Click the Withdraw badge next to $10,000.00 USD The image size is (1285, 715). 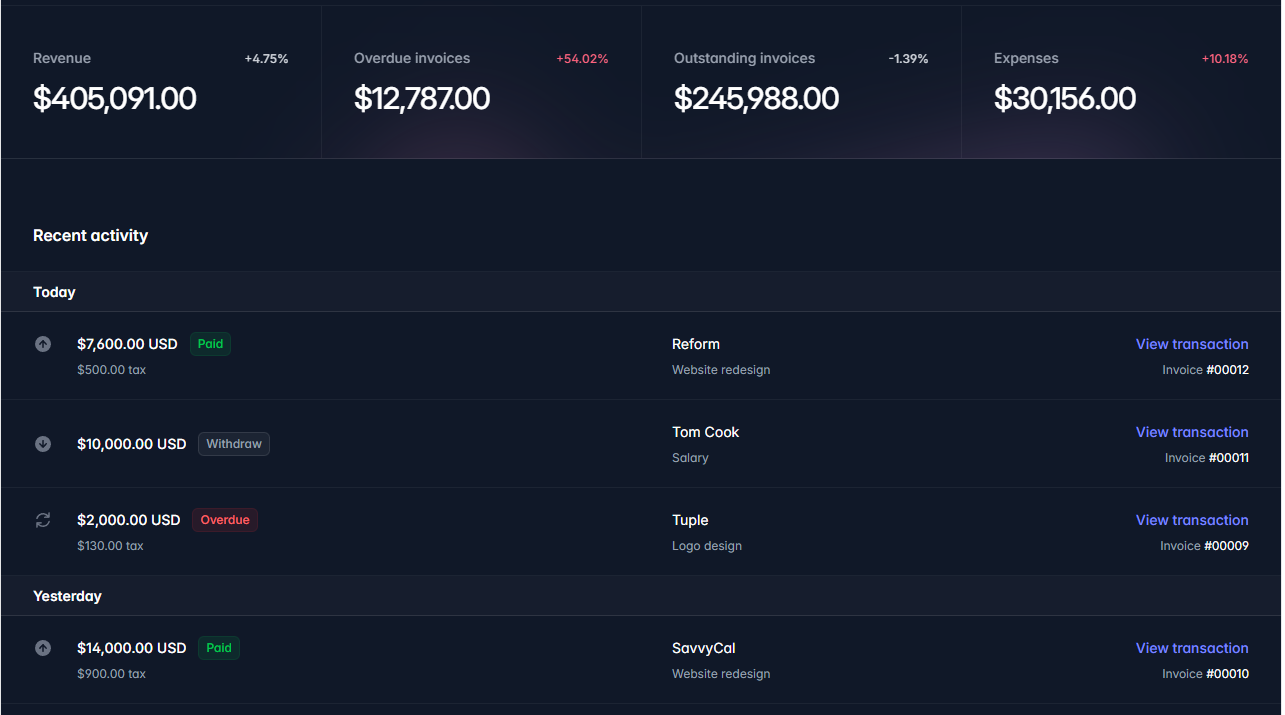pos(233,443)
